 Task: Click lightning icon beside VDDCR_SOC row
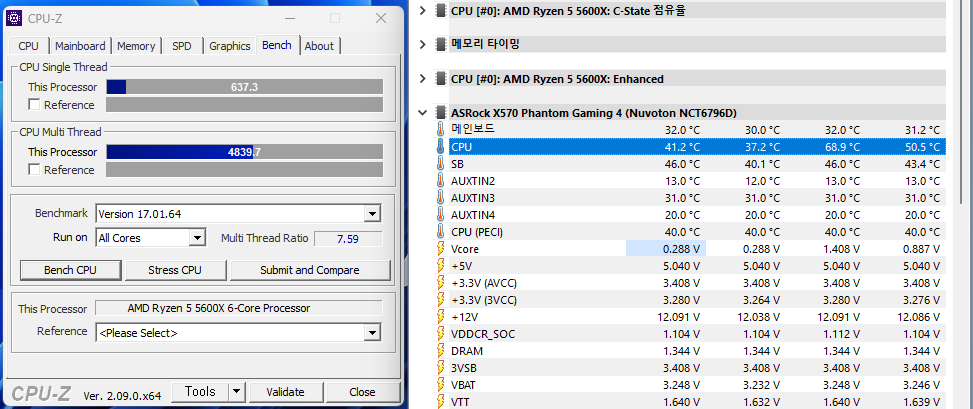[441, 334]
